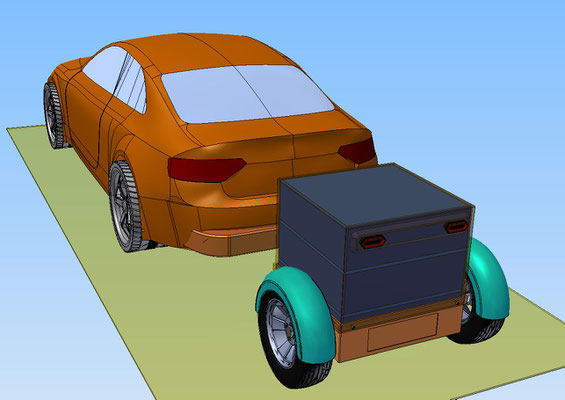Select the trailer's right teal fender
The image size is (565, 400).
coord(489,279)
